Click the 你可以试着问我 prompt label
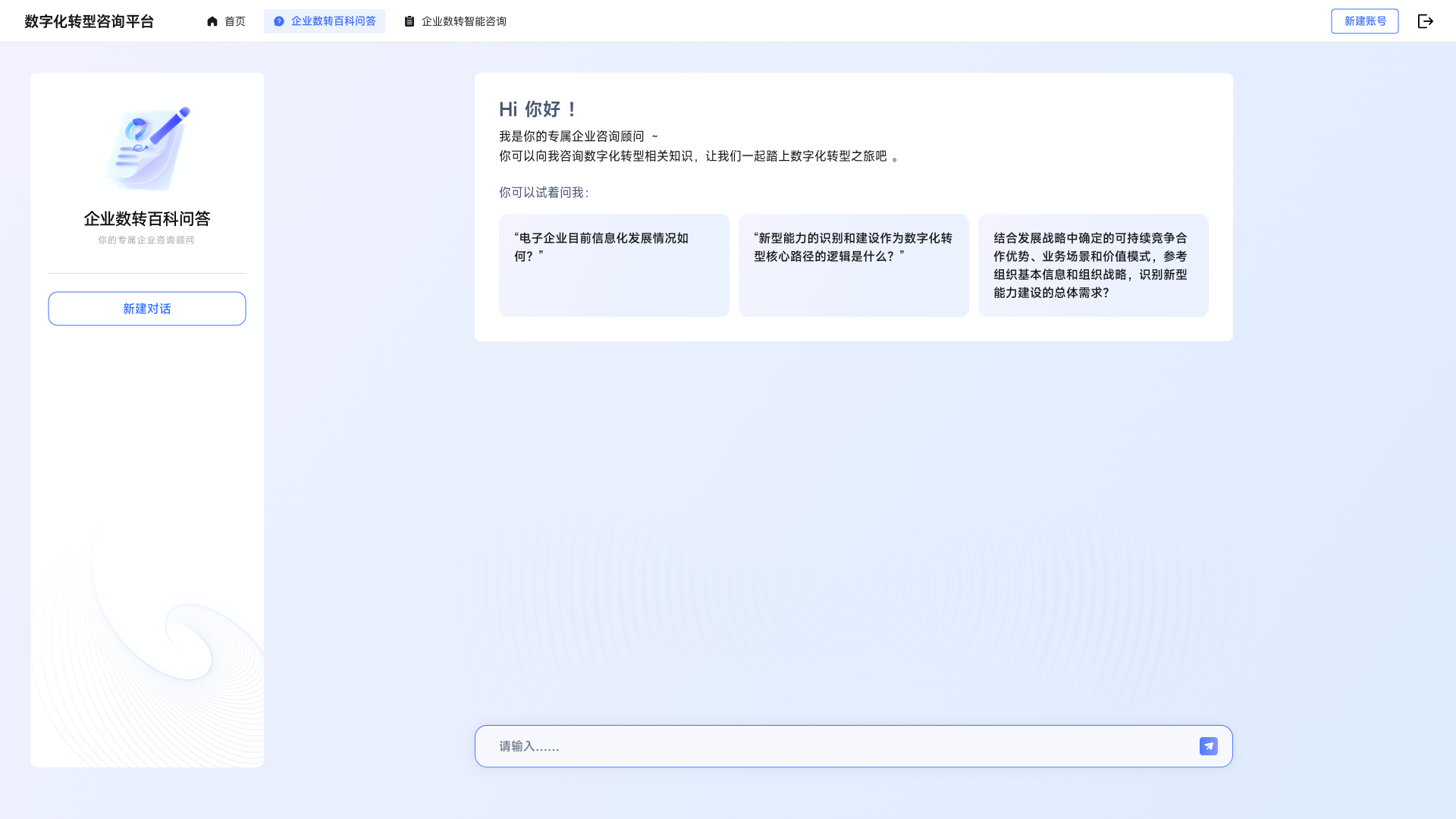 [543, 193]
